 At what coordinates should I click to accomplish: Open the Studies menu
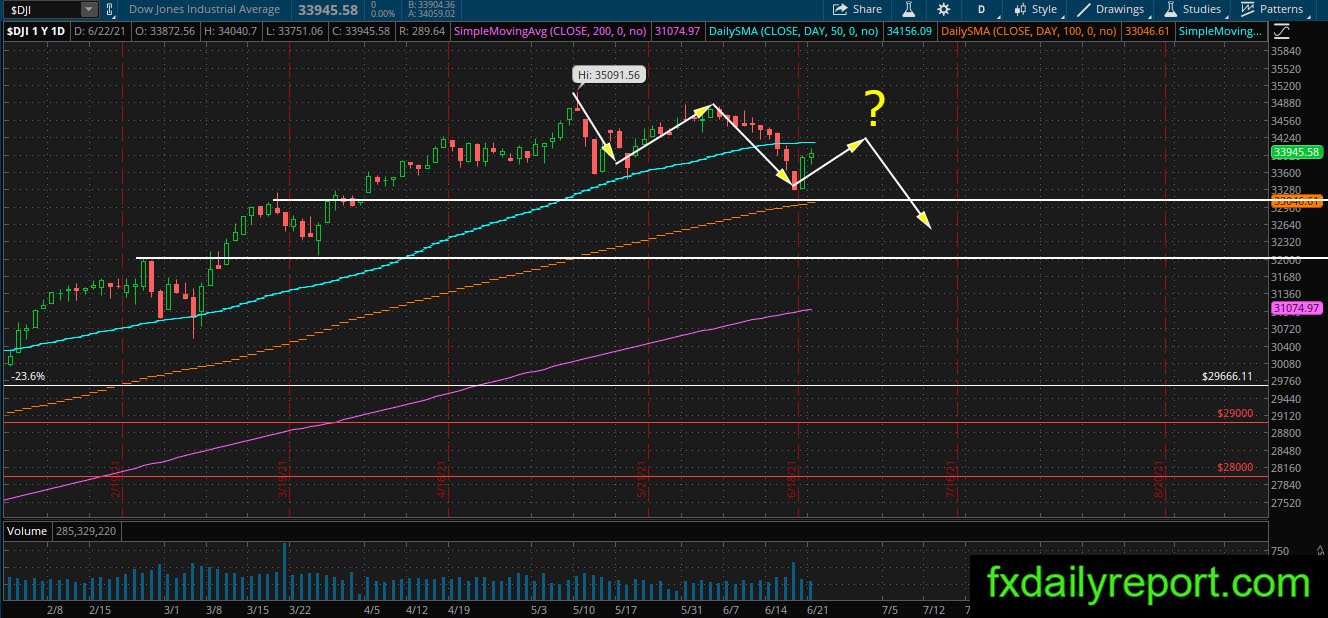coord(1192,9)
